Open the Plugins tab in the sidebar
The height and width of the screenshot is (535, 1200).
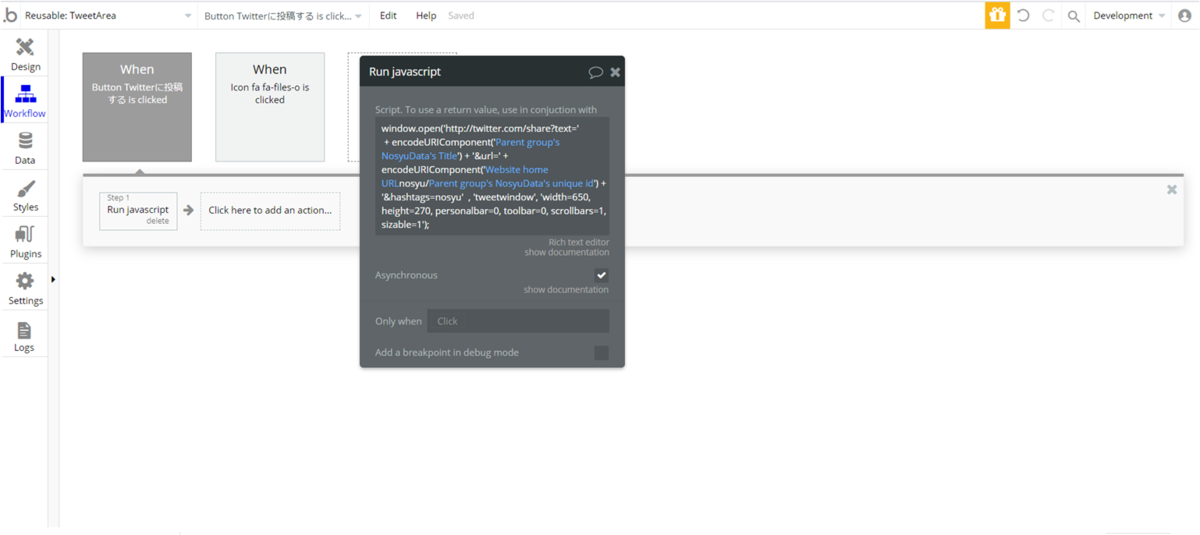click(25, 241)
